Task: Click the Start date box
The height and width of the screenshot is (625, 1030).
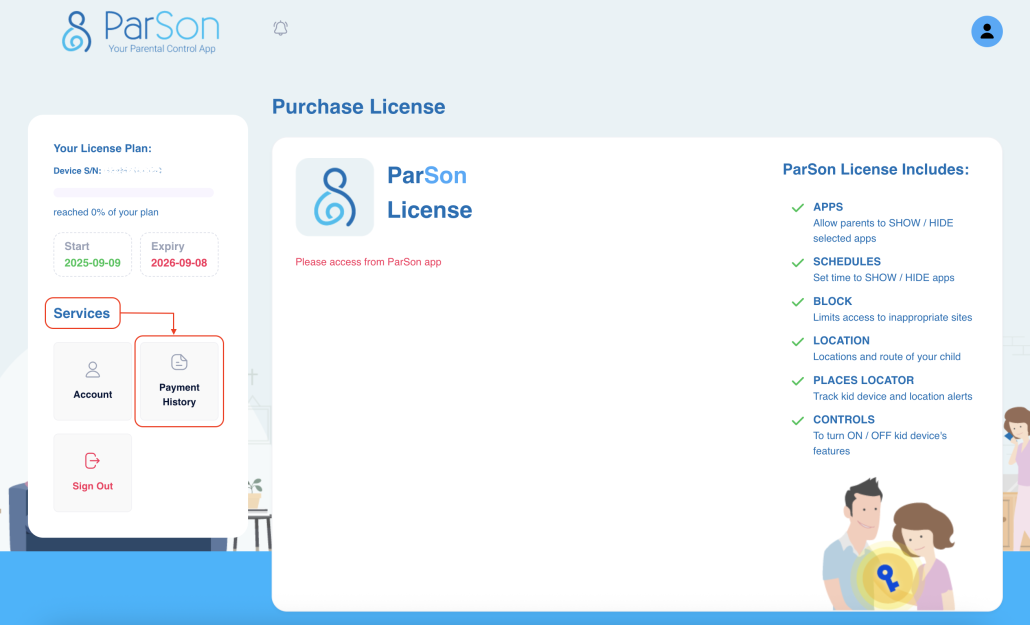Action: click(92, 254)
